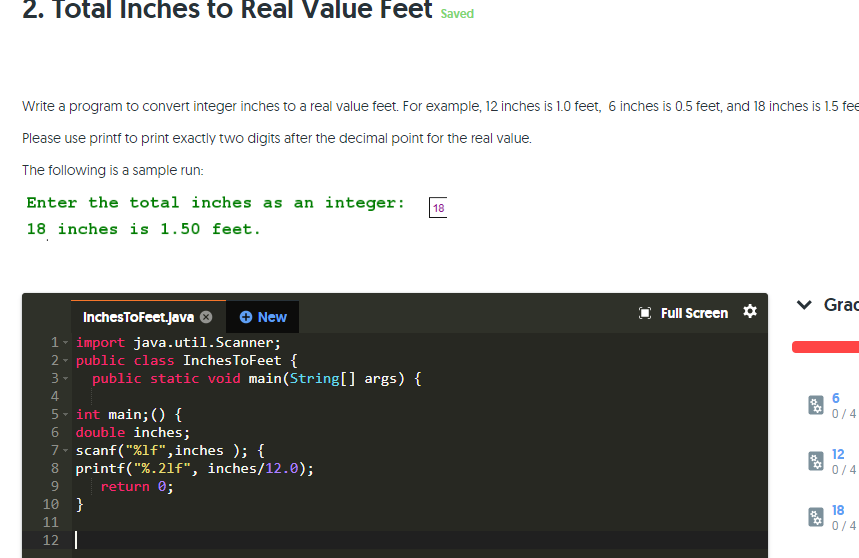Click the 'Saved' status label
The height and width of the screenshot is (558, 859).
(x=457, y=14)
